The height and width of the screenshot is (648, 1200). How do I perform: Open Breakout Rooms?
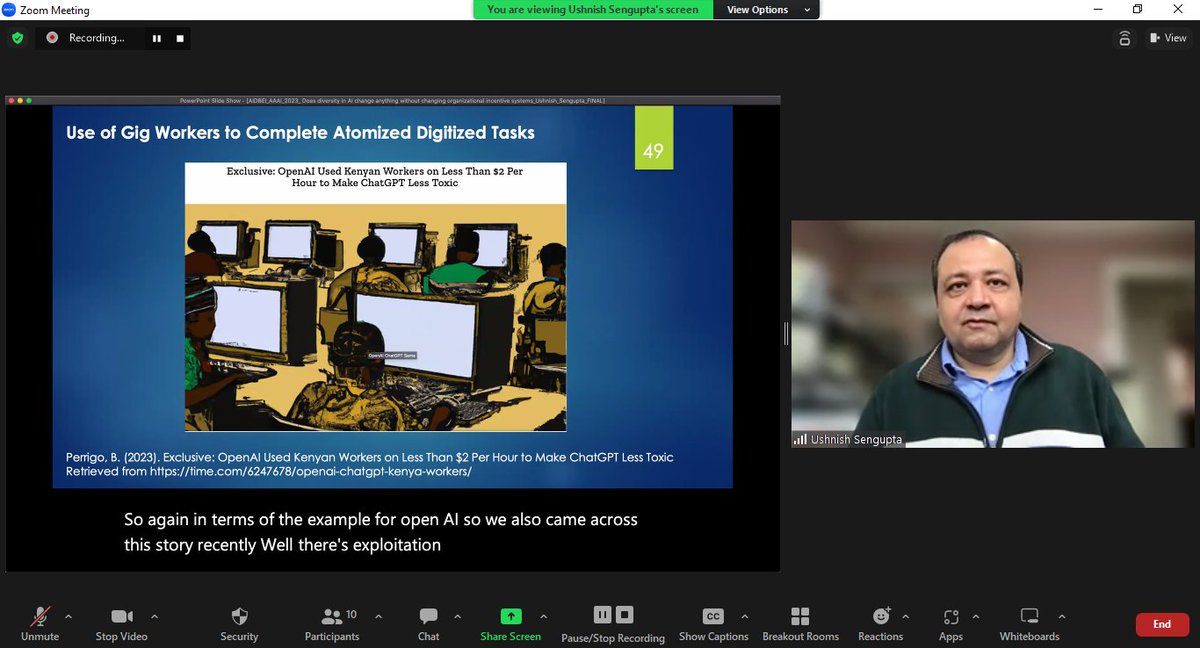click(800, 623)
